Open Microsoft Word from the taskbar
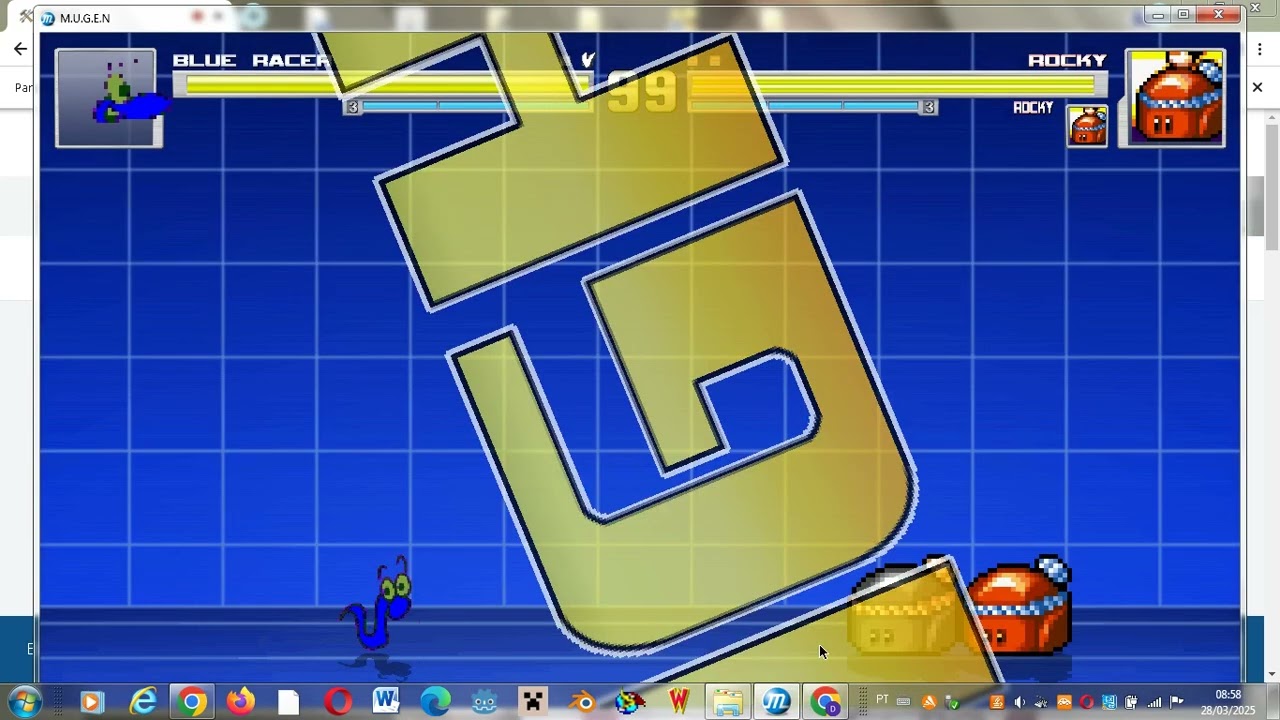Screen dimensions: 1280x720 pyautogui.click(x=386, y=702)
